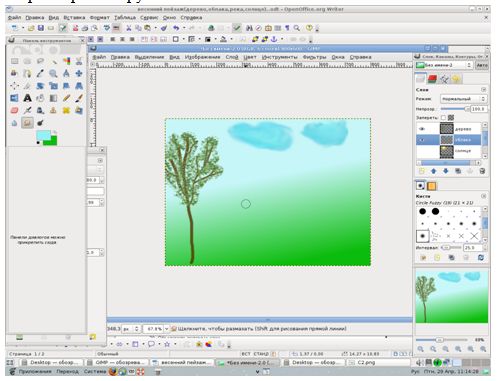
Task: Select the Eraser tool
Action: point(14,110)
